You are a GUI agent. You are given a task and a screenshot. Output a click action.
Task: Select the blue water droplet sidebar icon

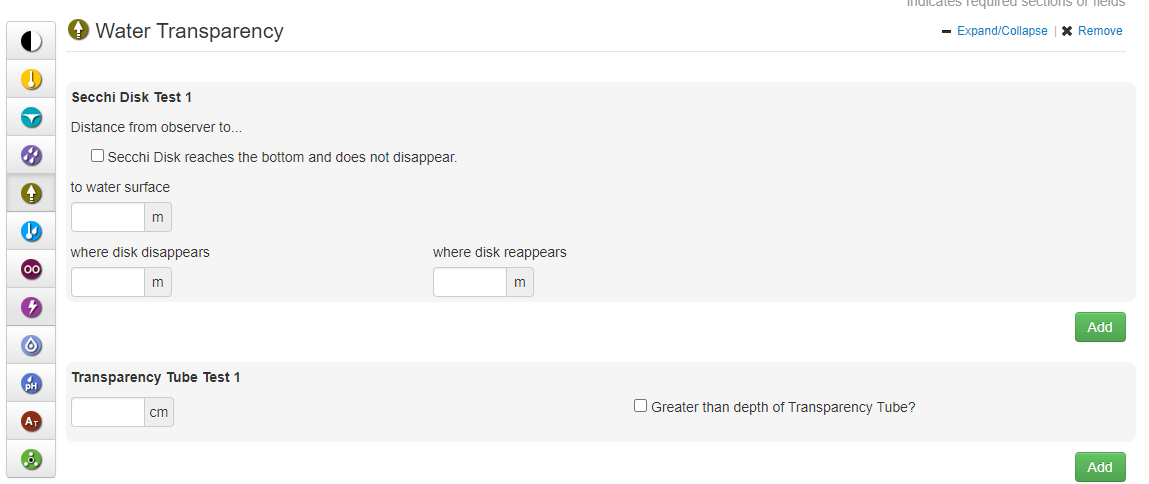[31, 345]
